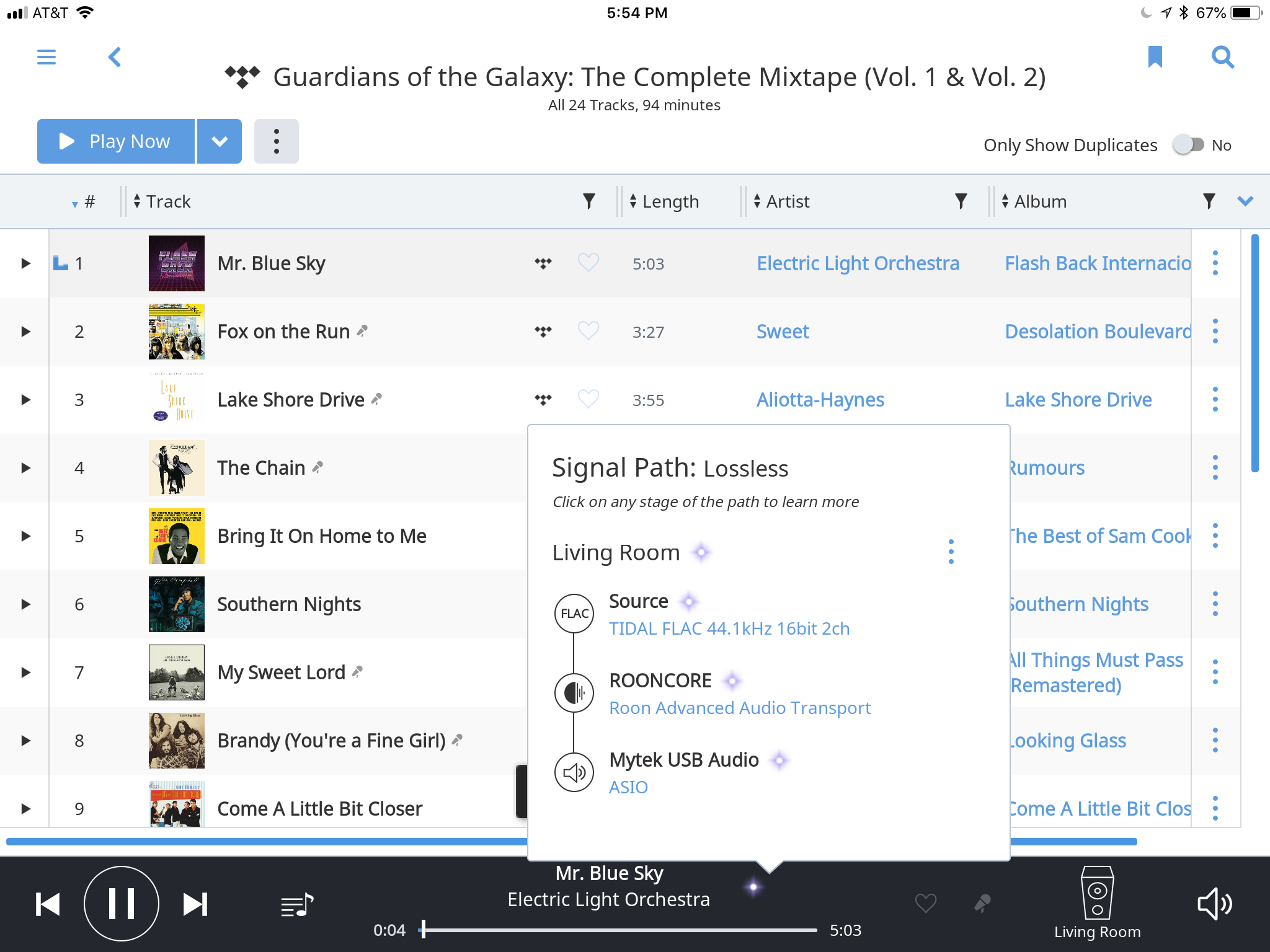This screenshot has height=952, width=1270.
Task: Open the Living Room zone options in Signal Path
Action: pyautogui.click(x=951, y=552)
